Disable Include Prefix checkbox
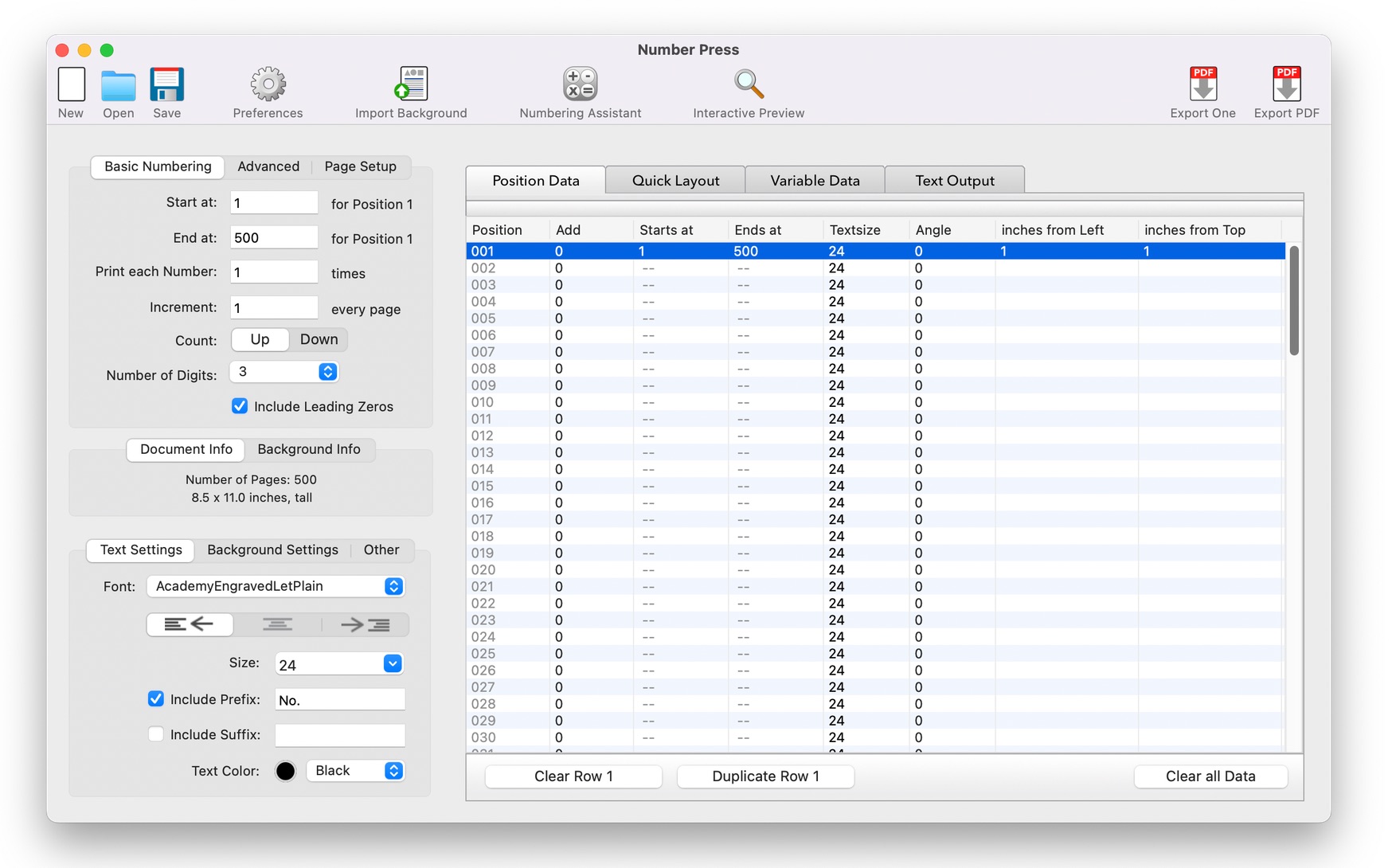The height and width of the screenshot is (868, 1392). click(156, 698)
